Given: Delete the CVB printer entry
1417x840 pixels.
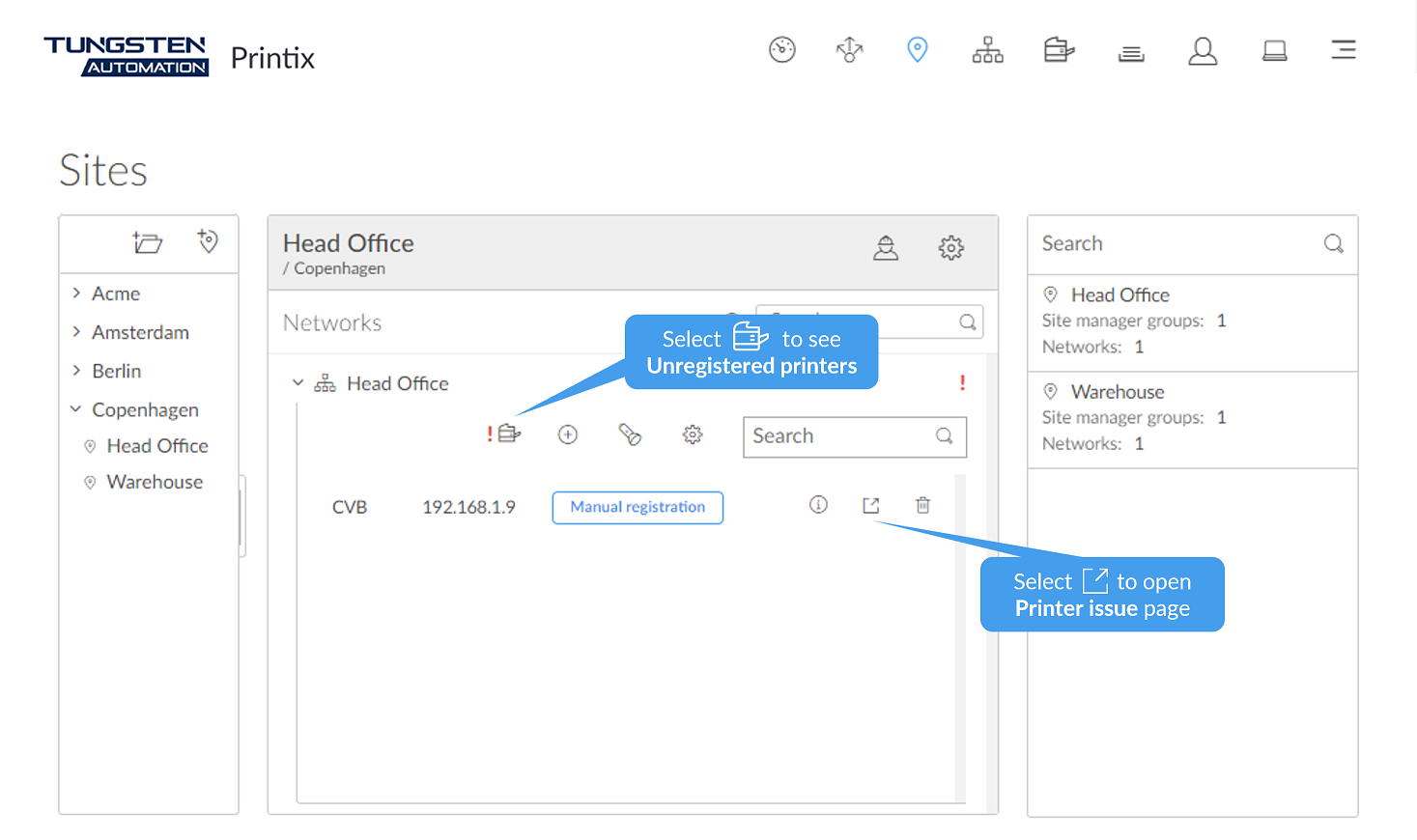Looking at the screenshot, I should [922, 505].
